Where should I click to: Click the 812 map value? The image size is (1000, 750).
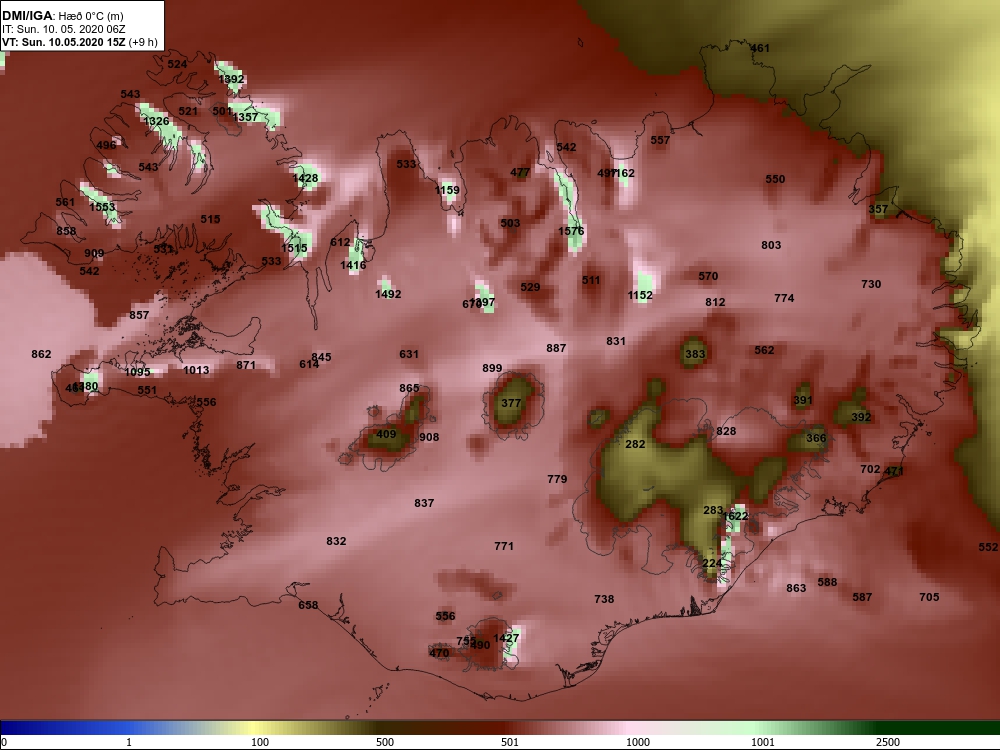[715, 302]
